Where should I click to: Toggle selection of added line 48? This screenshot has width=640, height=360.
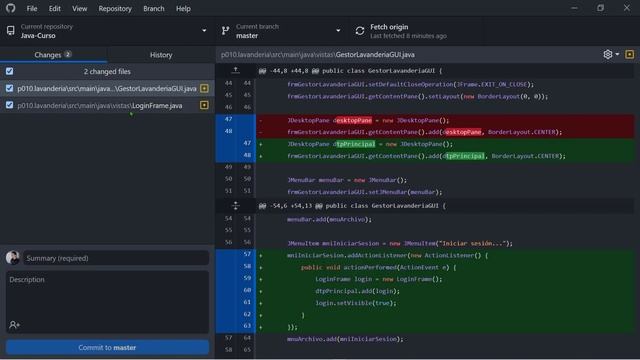pyautogui.click(x=236, y=156)
